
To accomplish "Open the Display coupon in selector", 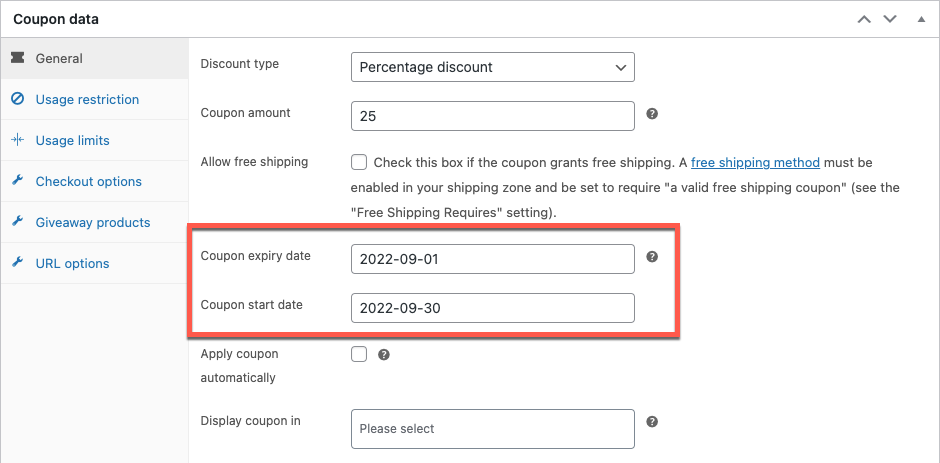I will [493, 429].
